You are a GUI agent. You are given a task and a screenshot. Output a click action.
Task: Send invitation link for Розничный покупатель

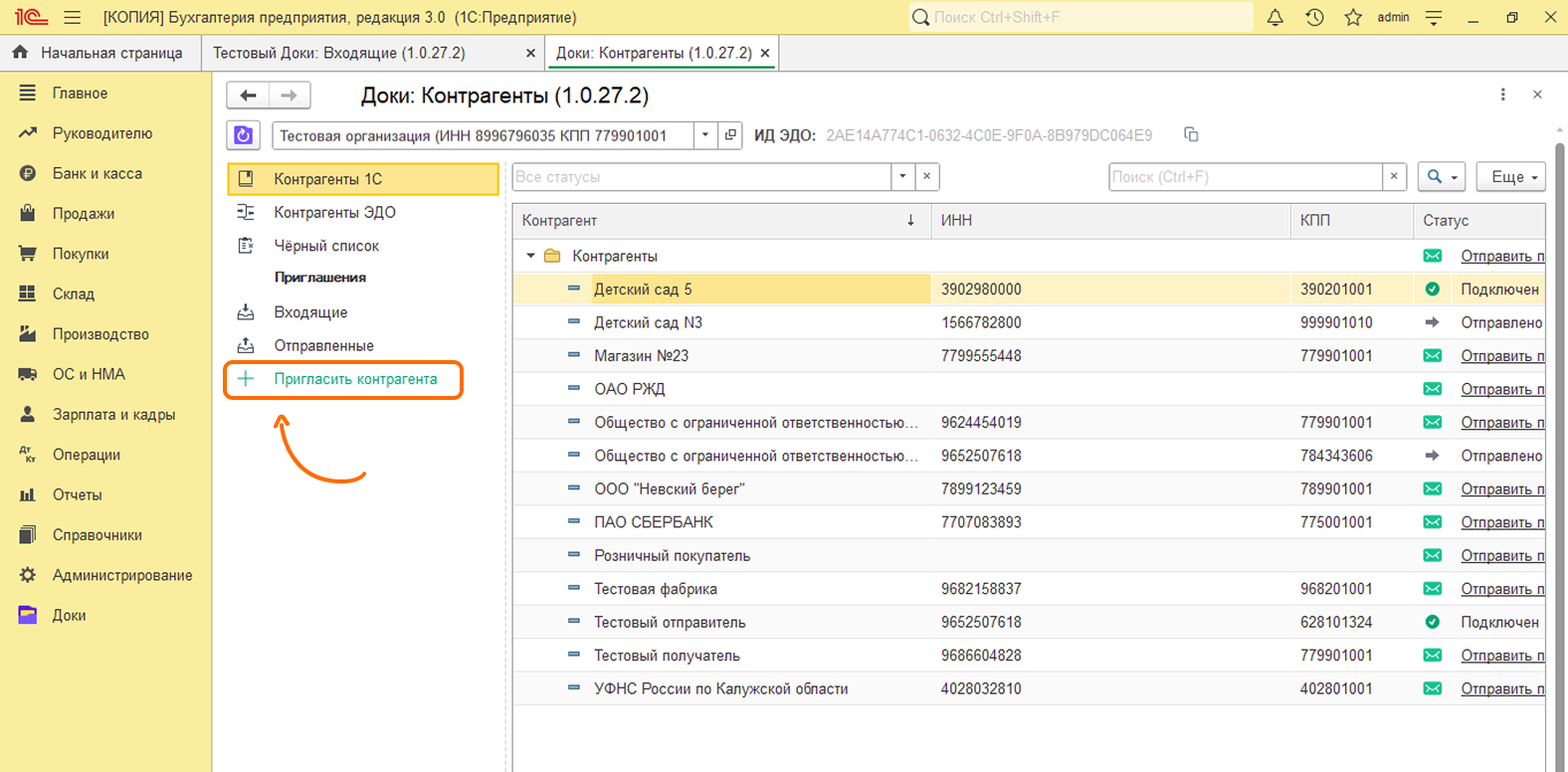(1502, 555)
